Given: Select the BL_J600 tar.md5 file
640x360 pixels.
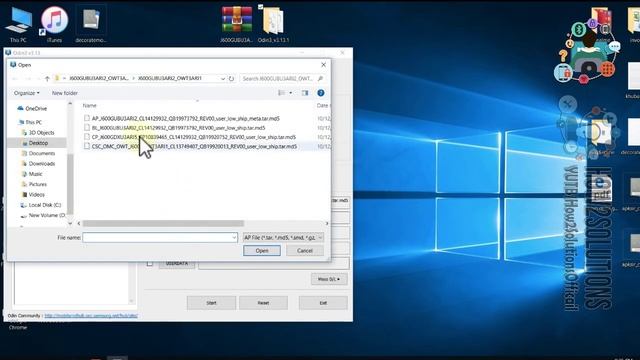Looking at the screenshot, I should coord(178,128).
